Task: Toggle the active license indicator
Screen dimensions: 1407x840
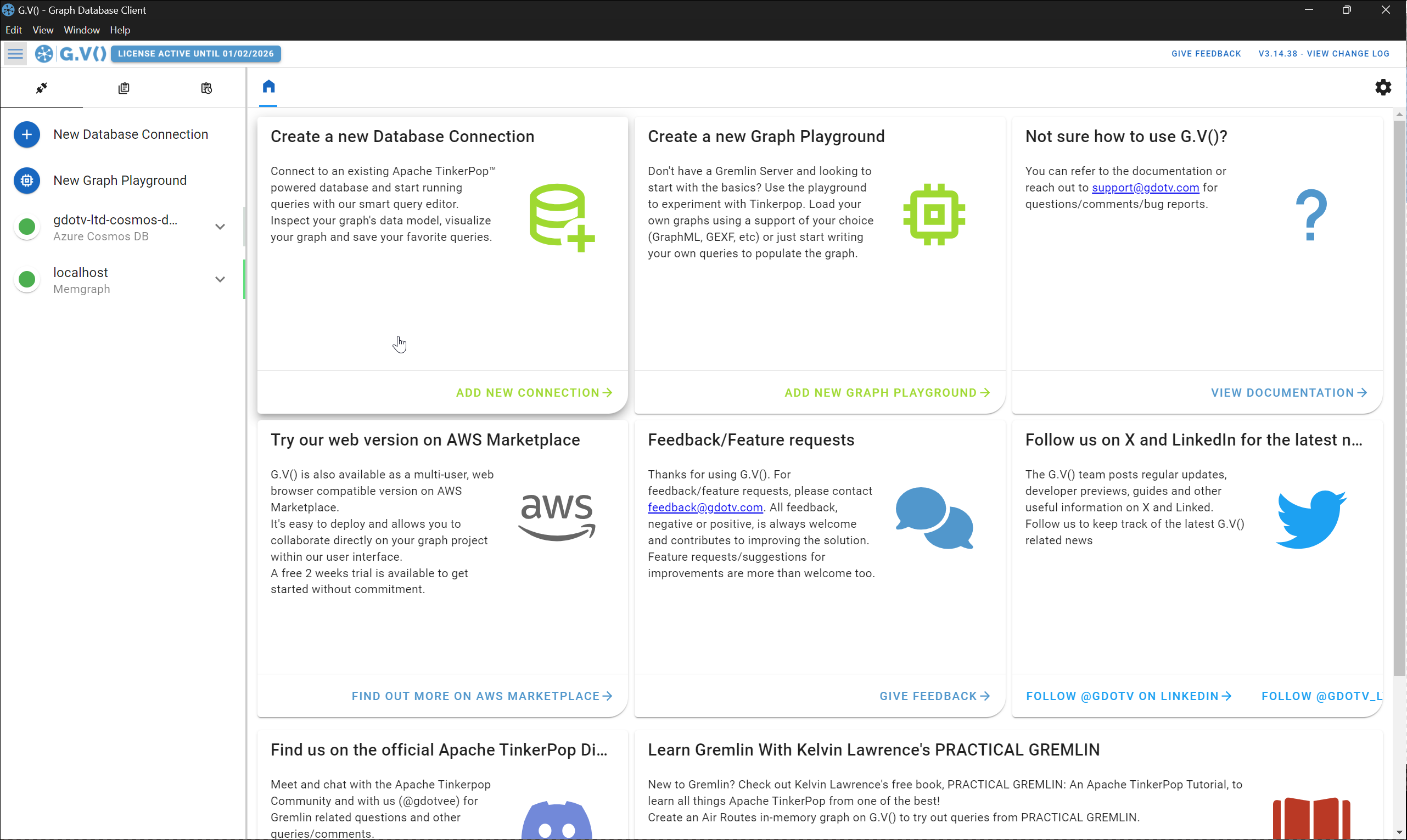Action: (x=195, y=53)
